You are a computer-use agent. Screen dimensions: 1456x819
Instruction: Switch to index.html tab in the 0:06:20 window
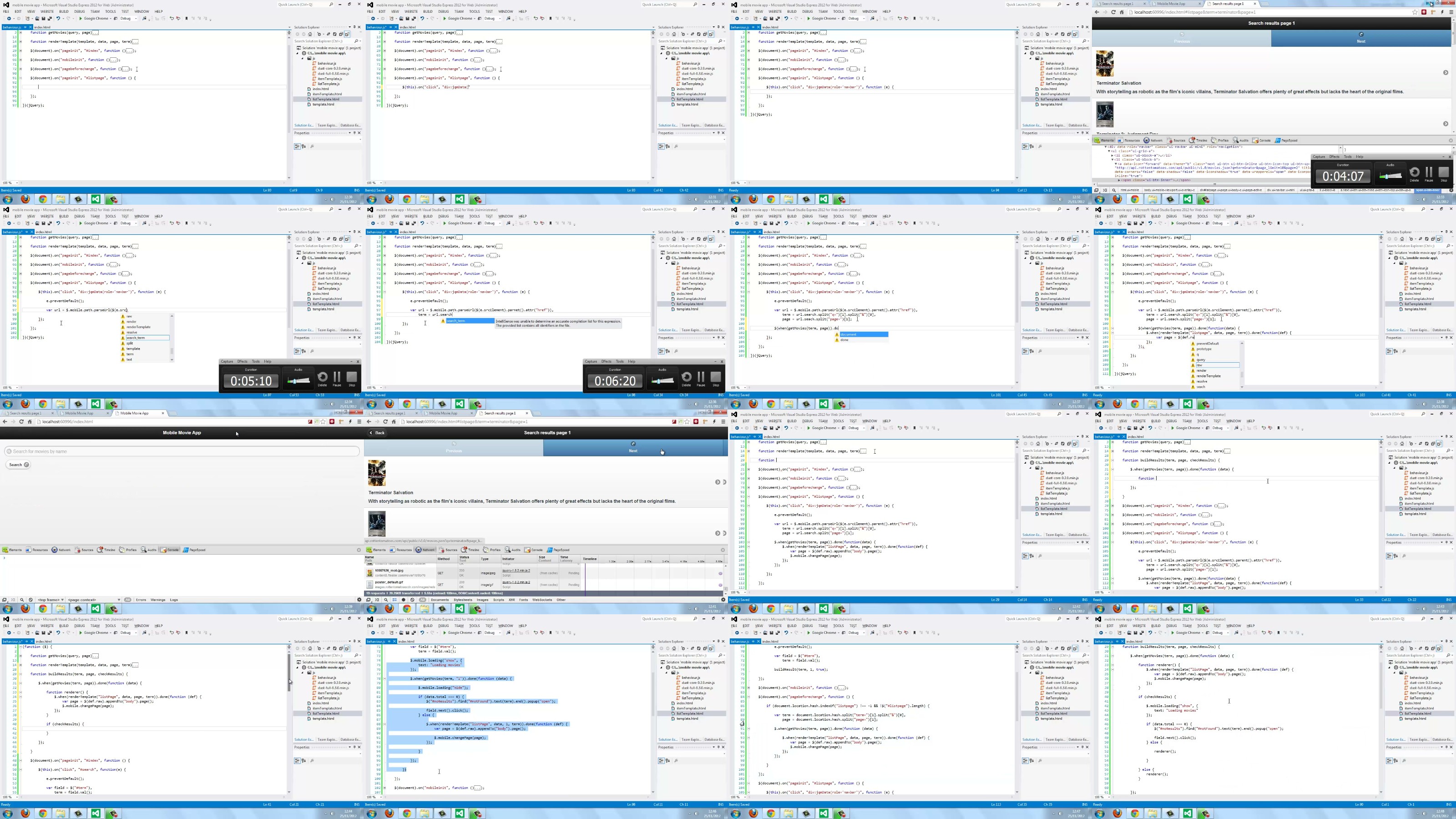[408, 232]
